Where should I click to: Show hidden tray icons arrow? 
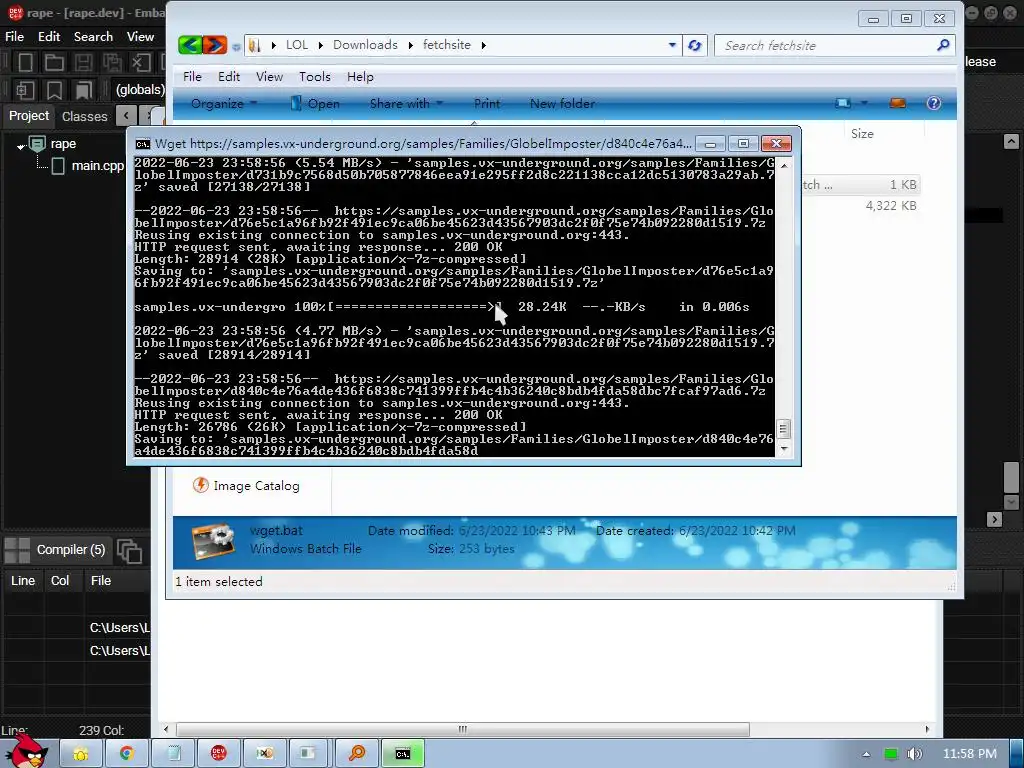click(866, 754)
